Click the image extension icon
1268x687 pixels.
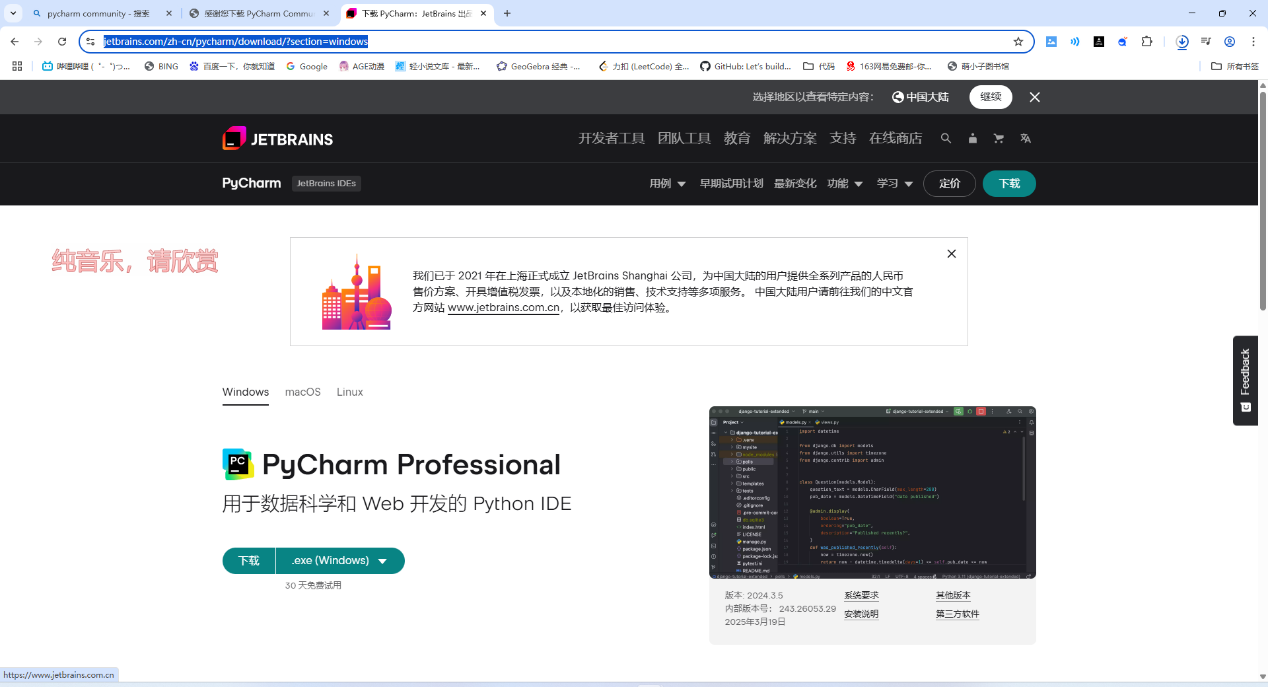pos(1051,42)
